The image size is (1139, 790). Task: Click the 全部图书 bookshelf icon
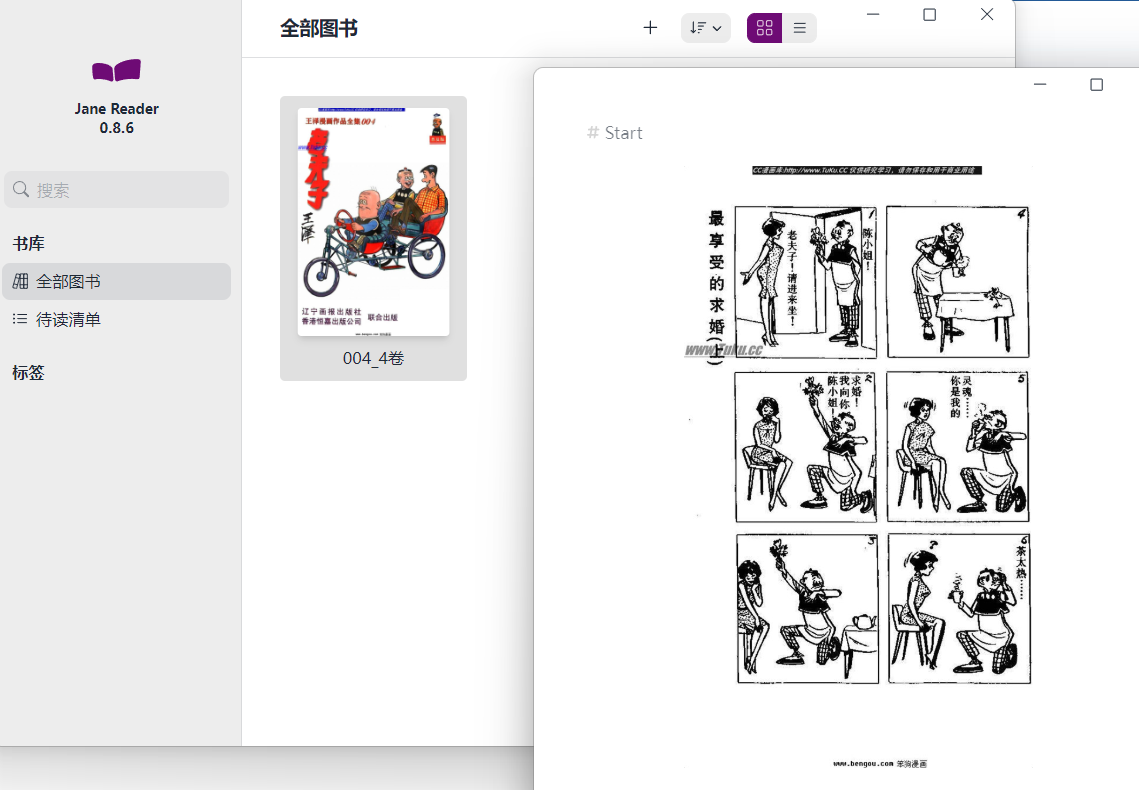(x=20, y=282)
